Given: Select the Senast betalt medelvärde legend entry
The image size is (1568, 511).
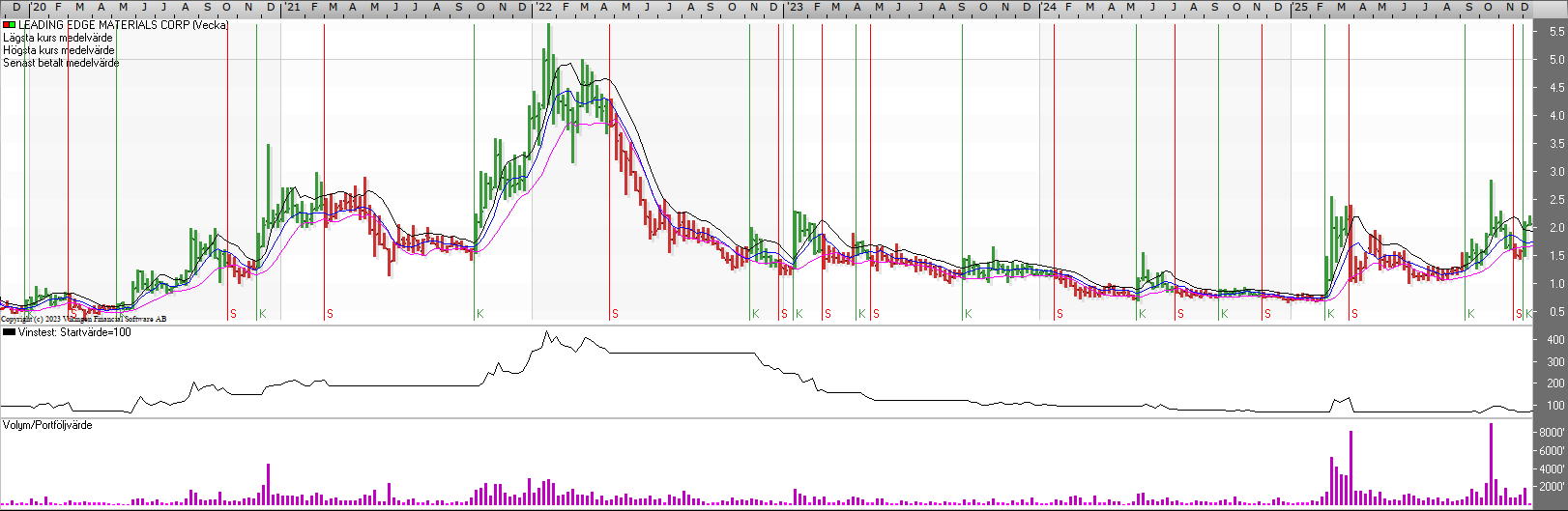Looking at the screenshot, I should (x=61, y=63).
